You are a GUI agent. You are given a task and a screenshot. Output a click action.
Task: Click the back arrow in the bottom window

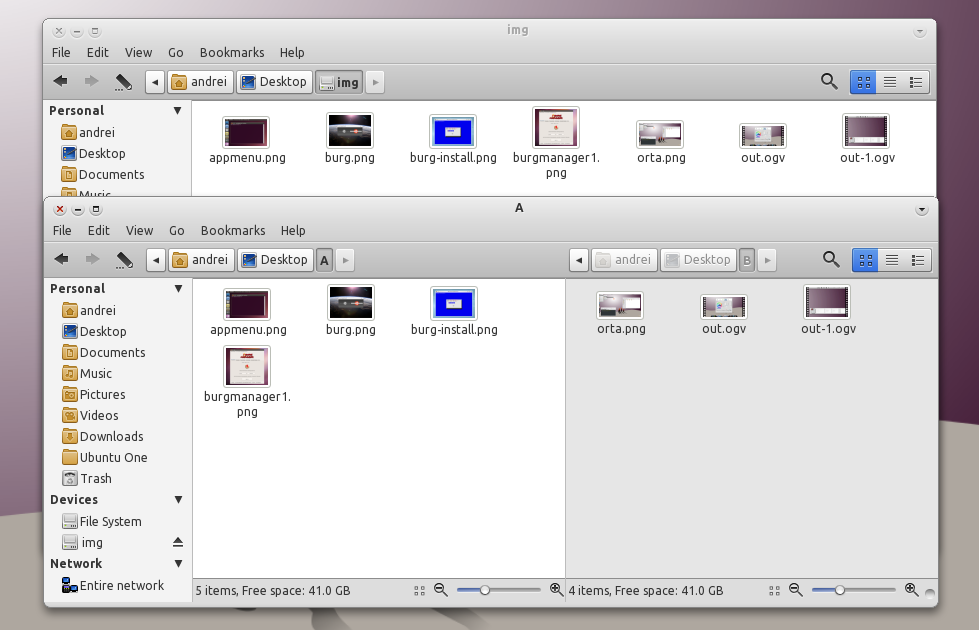(61, 259)
